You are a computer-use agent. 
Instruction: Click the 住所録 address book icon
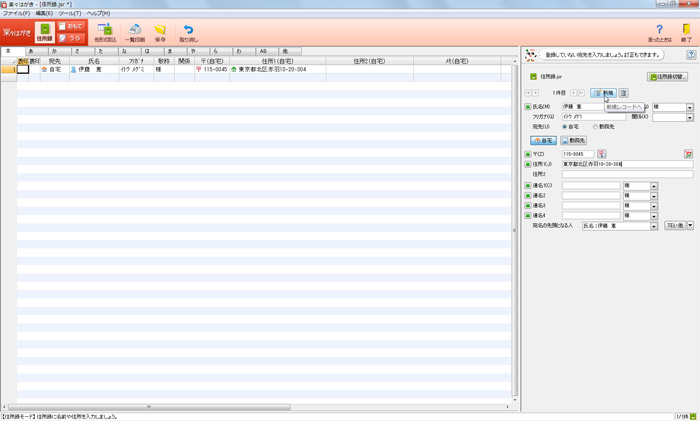44,31
